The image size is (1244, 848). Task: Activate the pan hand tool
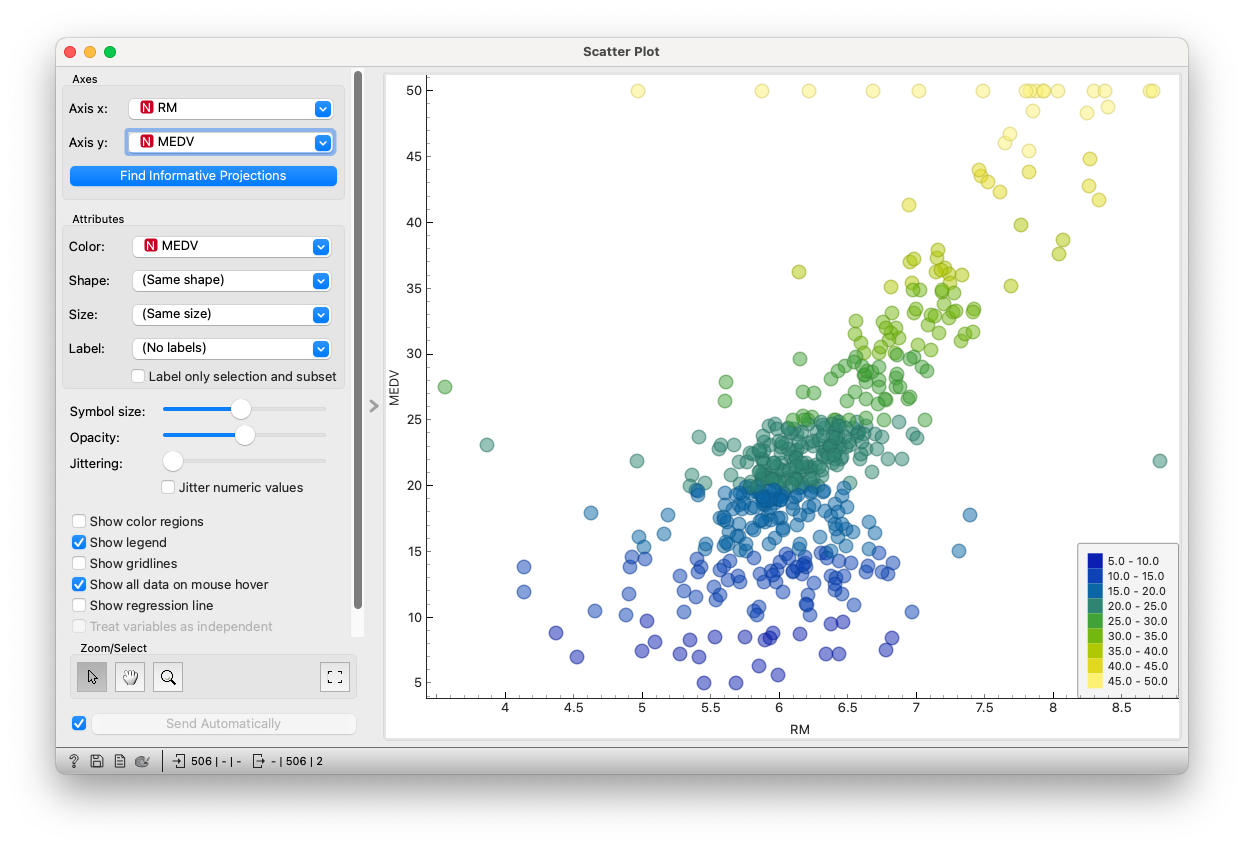click(130, 677)
